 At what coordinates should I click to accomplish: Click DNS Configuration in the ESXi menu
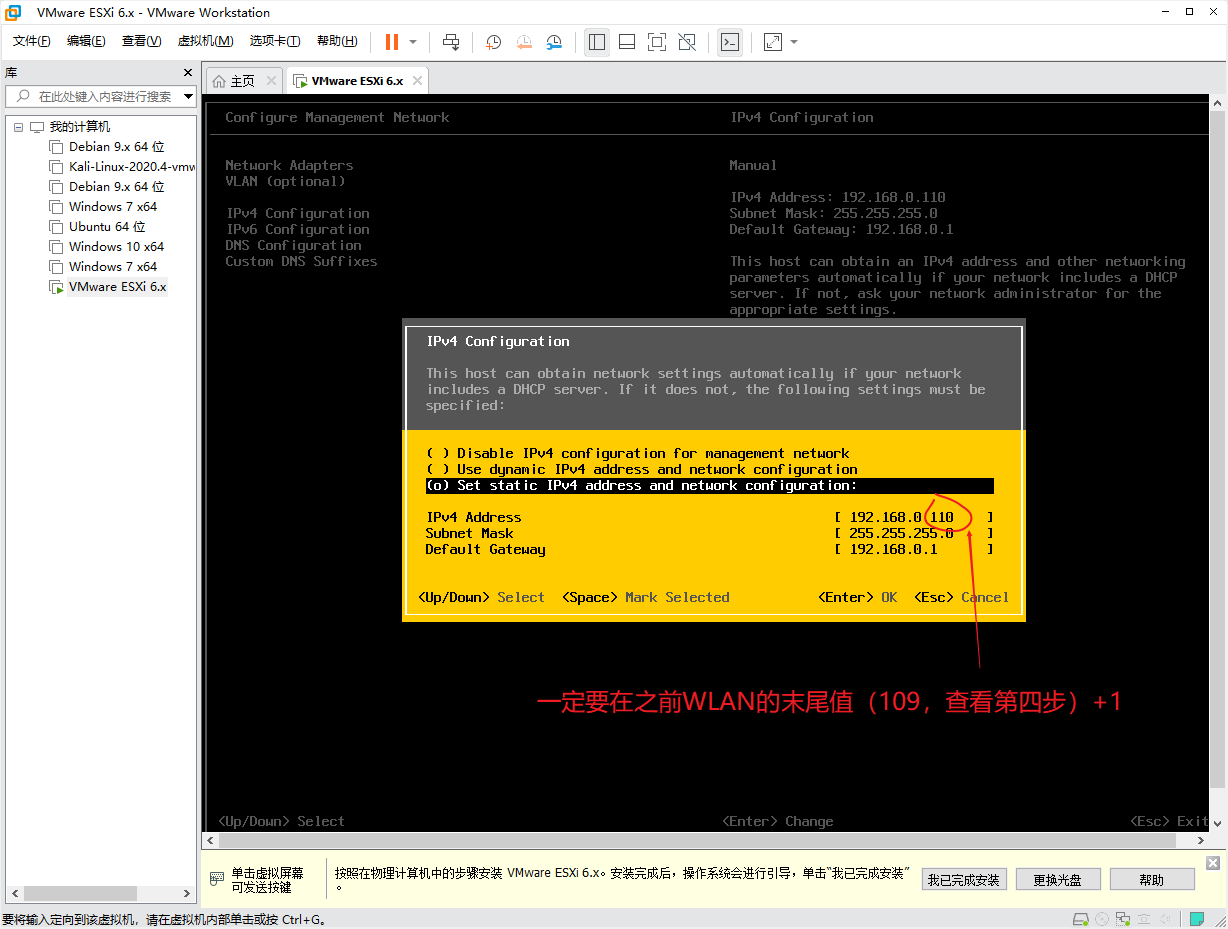click(293, 245)
